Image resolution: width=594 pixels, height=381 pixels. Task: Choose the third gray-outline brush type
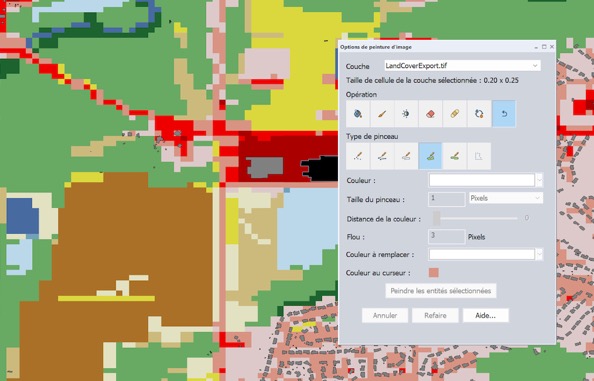pos(406,156)
